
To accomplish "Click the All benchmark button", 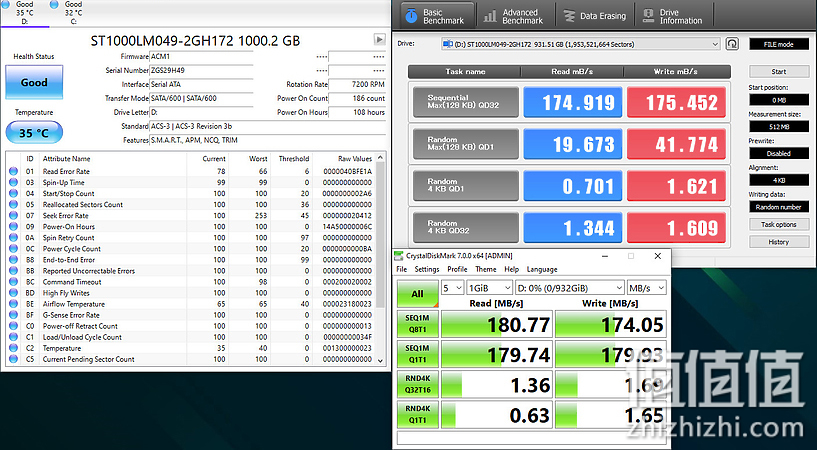I will 417,294.
